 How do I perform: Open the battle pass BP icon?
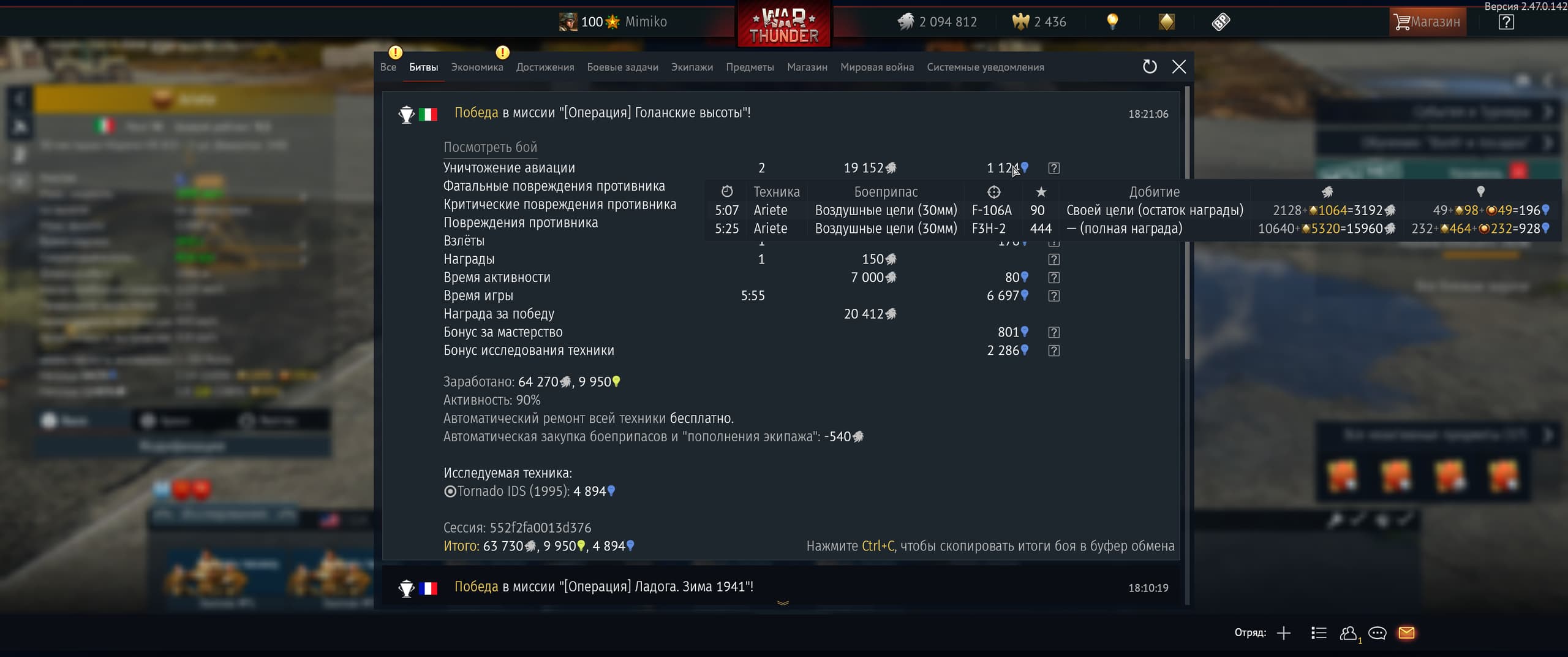click(x=1221, y=22)
